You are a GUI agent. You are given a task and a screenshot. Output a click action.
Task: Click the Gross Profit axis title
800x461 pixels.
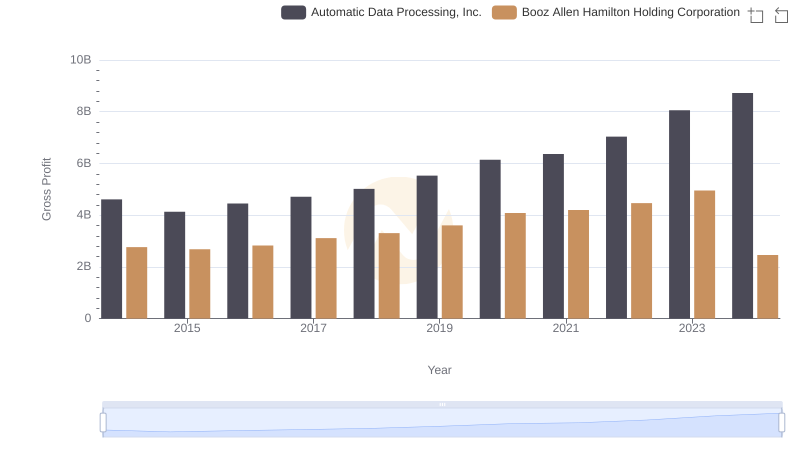pos(46,189)
